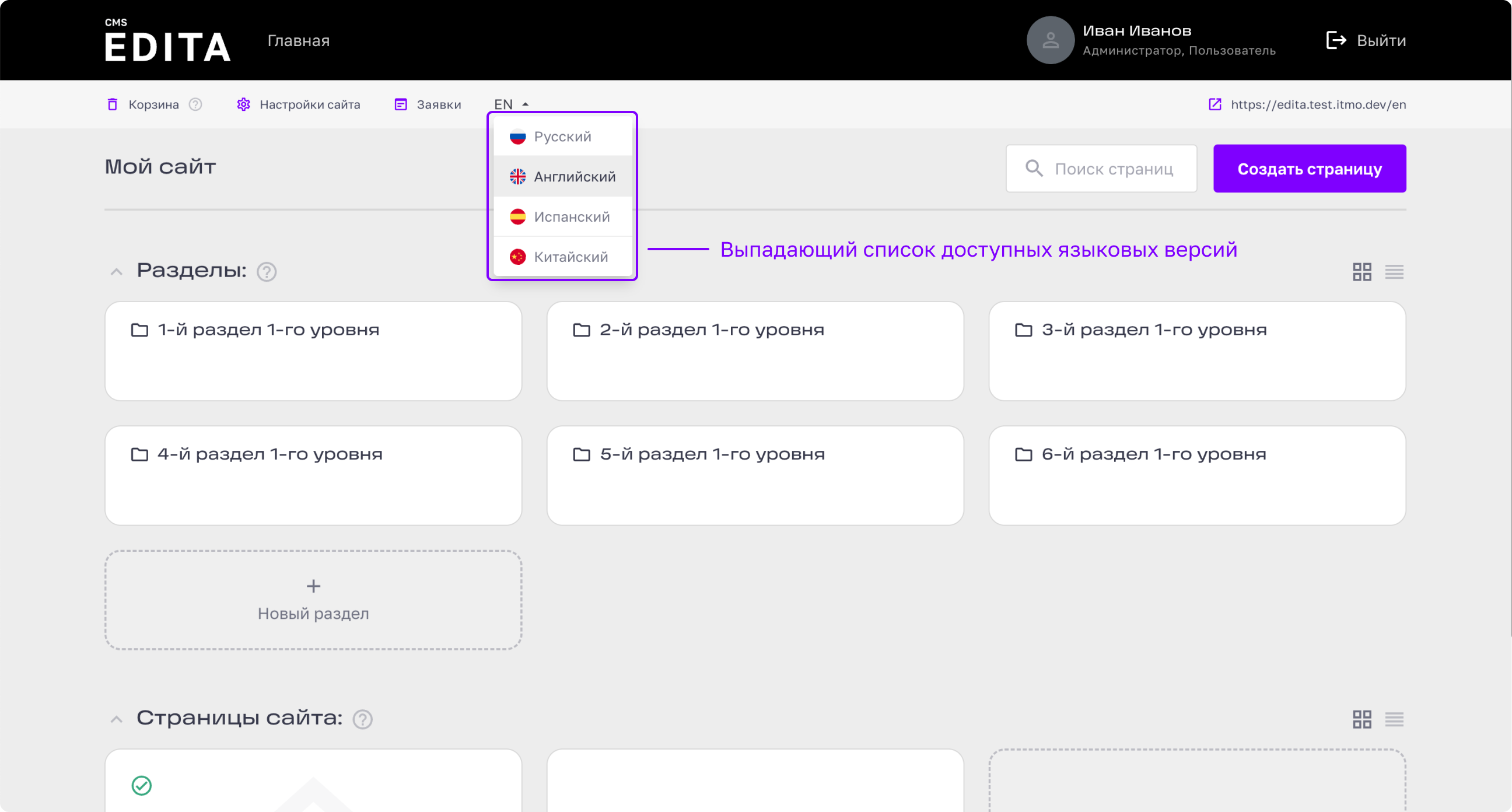Click the Заявки form icon

[401, 104]
